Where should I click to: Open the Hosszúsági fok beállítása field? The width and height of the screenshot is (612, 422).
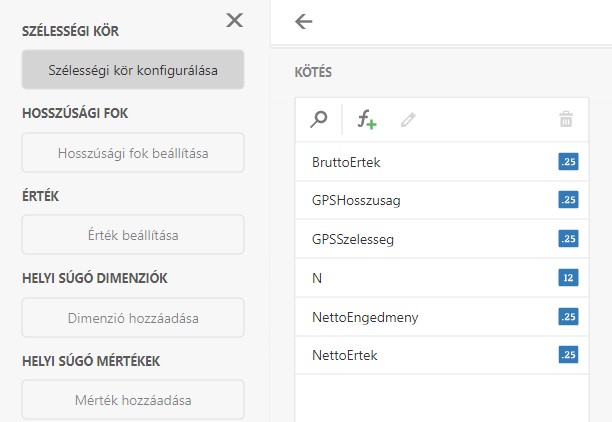[x=132, y=153]
